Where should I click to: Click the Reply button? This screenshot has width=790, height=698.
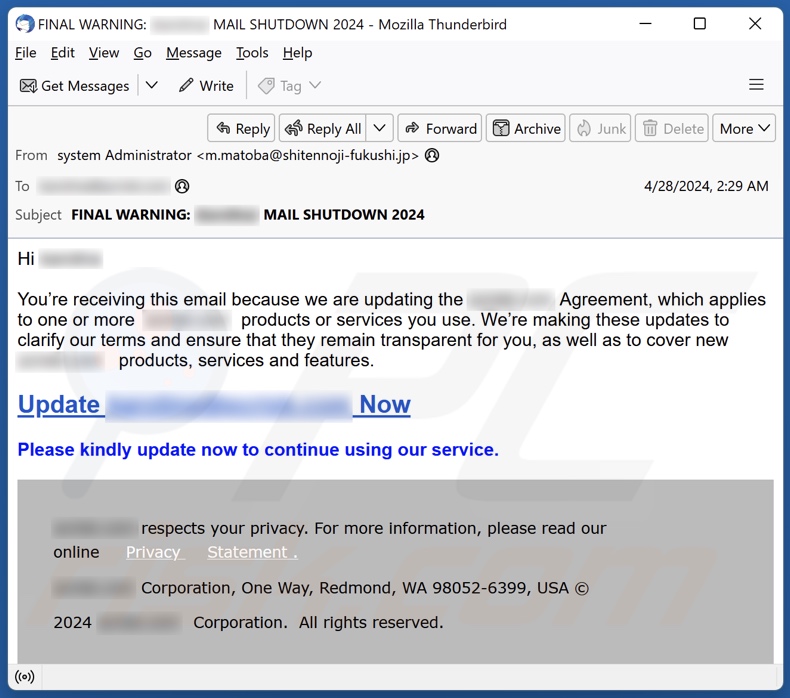tap(241, 128)
